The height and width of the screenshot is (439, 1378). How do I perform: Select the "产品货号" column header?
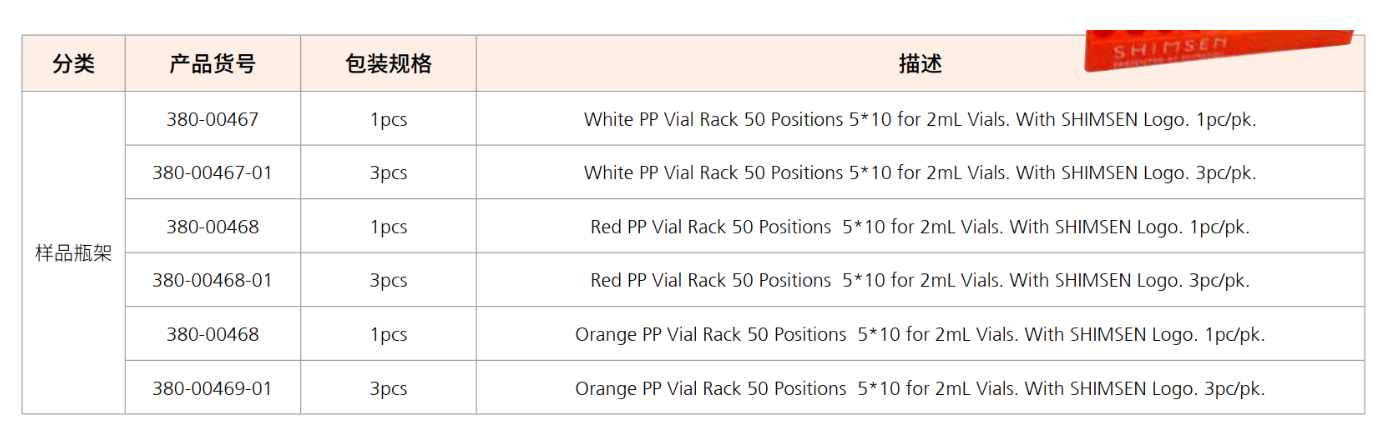point(212,64)
